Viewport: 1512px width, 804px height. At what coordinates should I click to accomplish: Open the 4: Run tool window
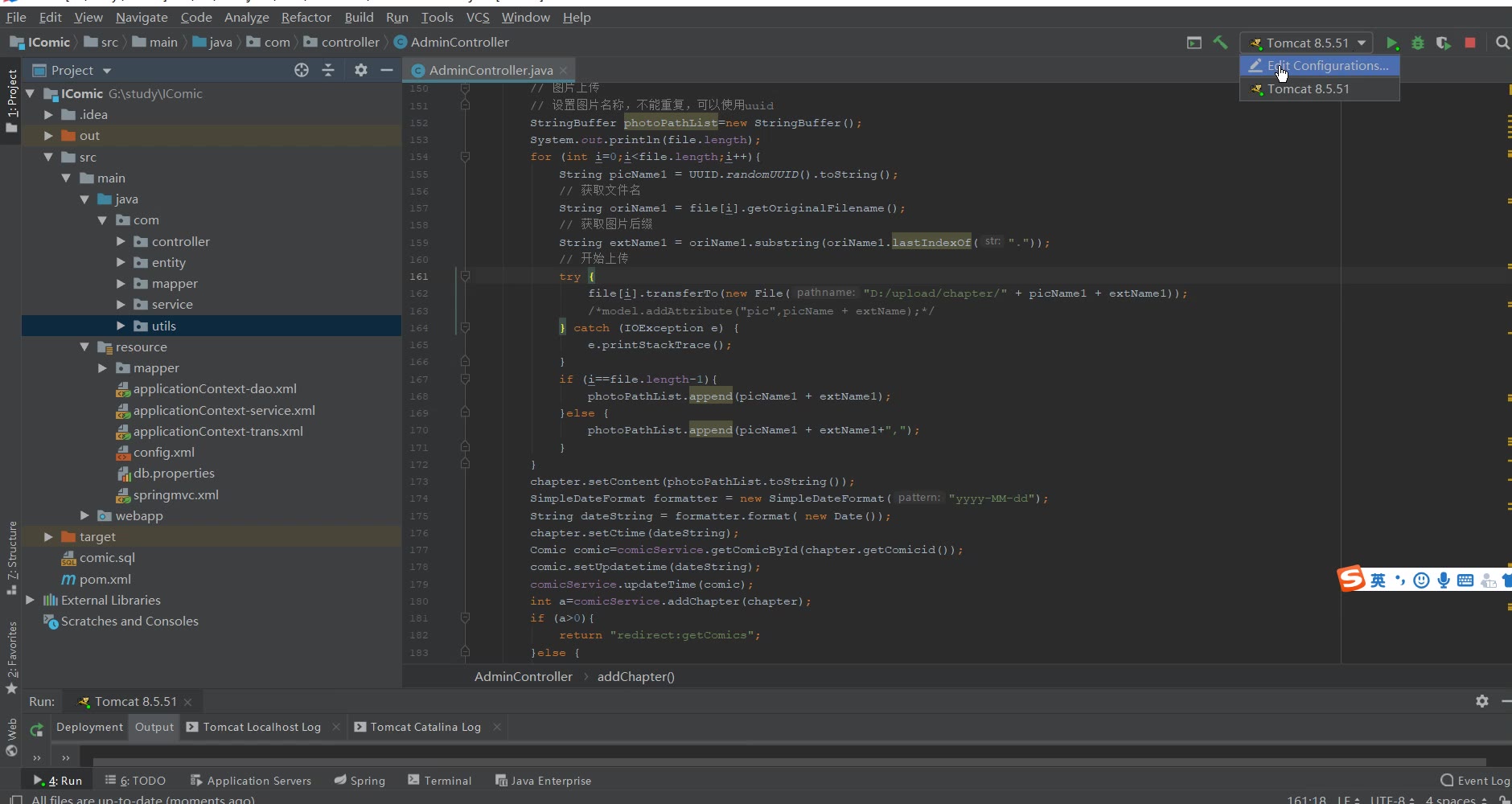pyautogui.click(x=58, y=780)
